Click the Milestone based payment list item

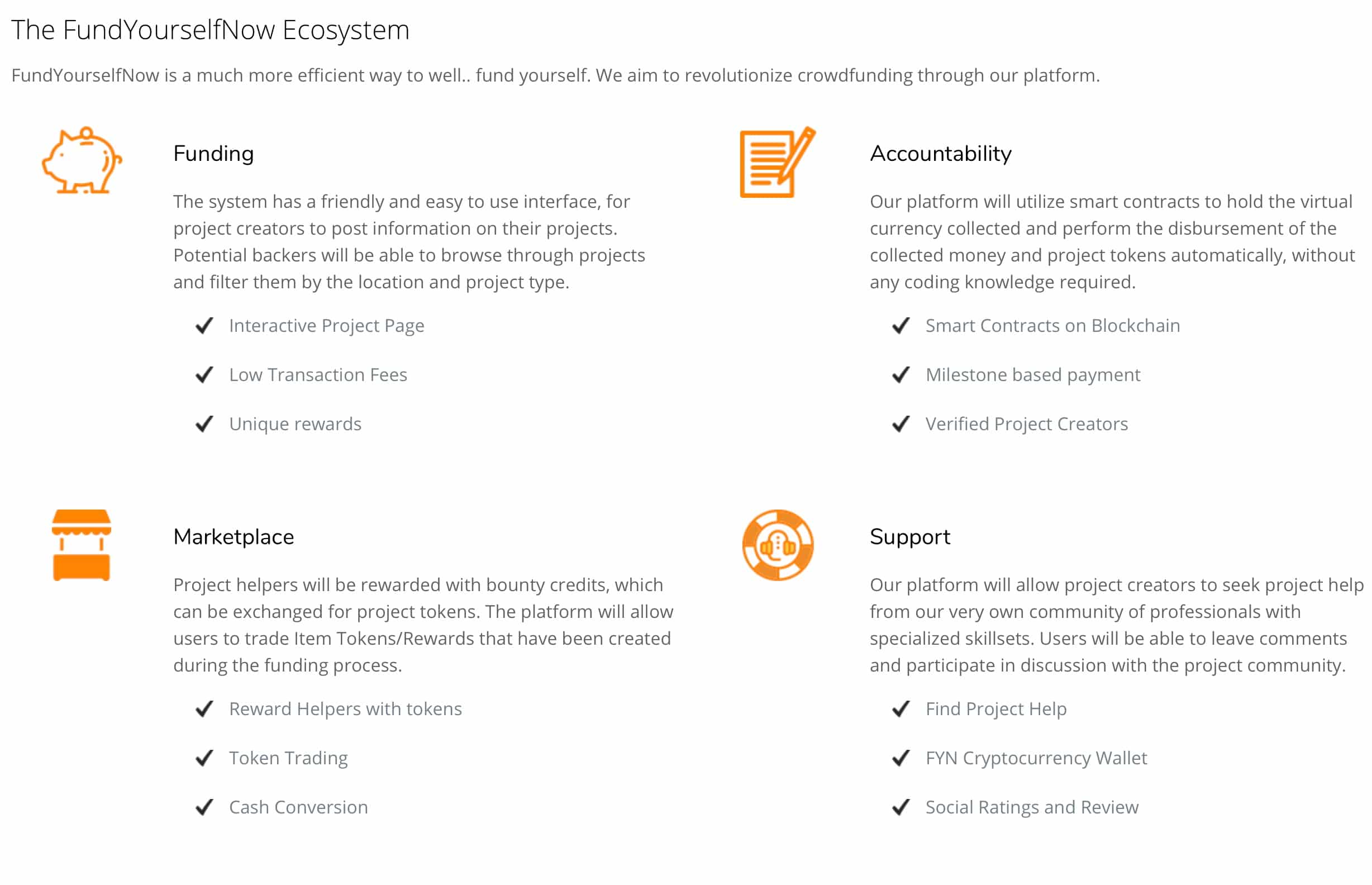1033,375
